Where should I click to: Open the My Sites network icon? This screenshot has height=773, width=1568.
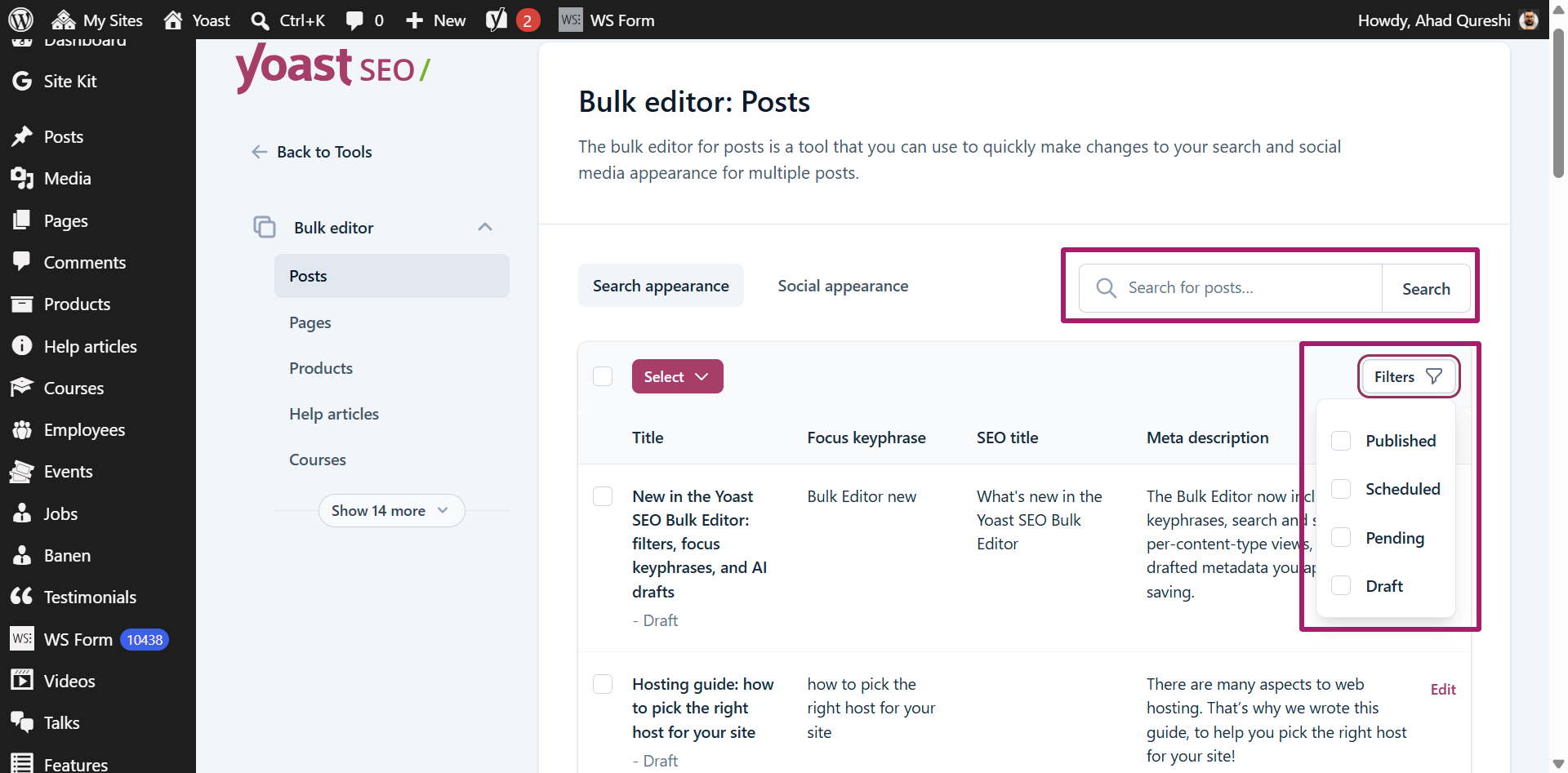pyautogui.click(x=63, y=20)
